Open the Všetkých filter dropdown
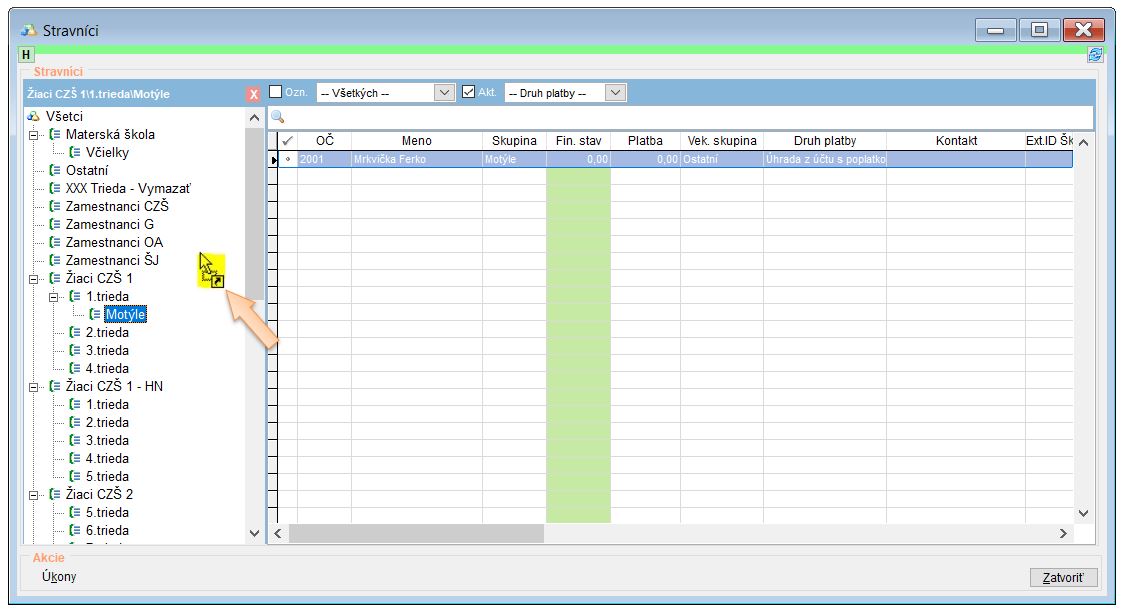 point(444,93)
